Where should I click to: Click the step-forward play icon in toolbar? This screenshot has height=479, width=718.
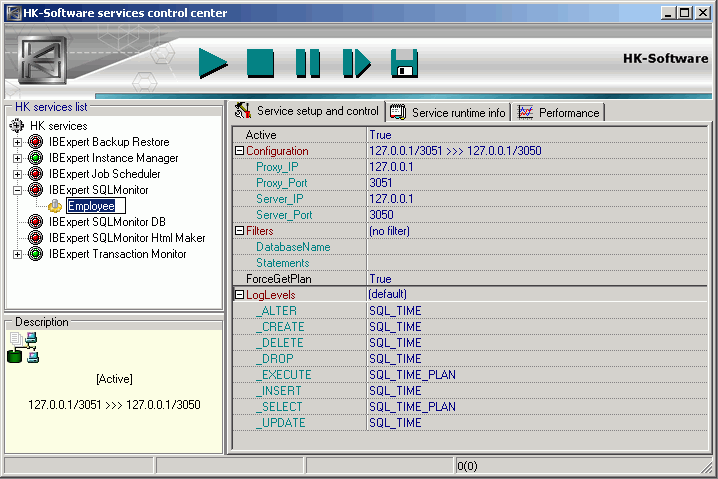tap(356, 63)
